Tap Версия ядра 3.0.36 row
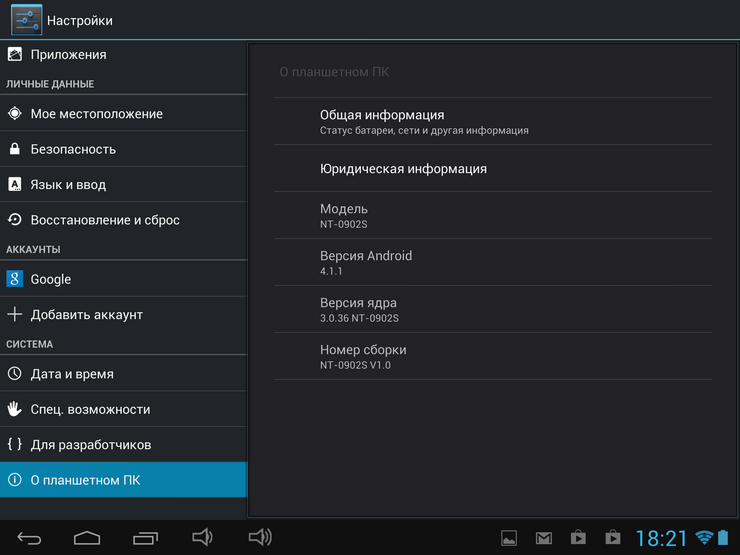Screen dimensions: 740x555 493,309
